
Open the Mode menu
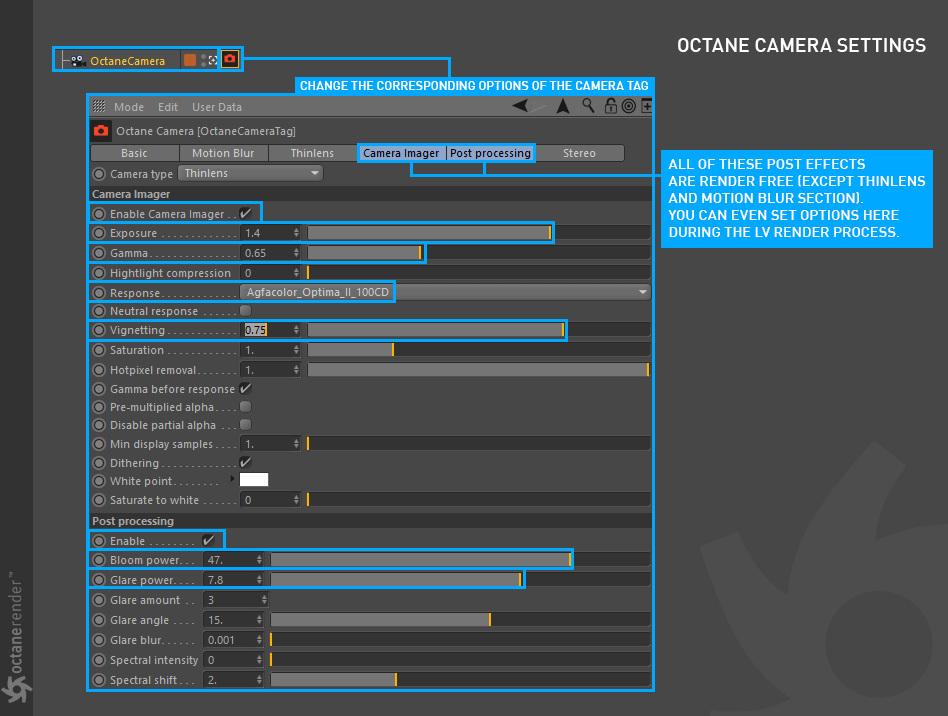pos(129,107)
